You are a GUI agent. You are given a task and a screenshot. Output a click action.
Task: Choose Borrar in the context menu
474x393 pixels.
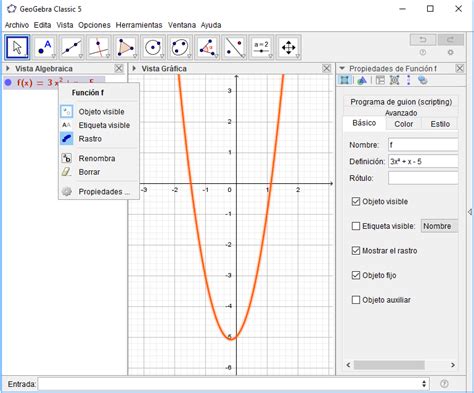coord(99,172)
